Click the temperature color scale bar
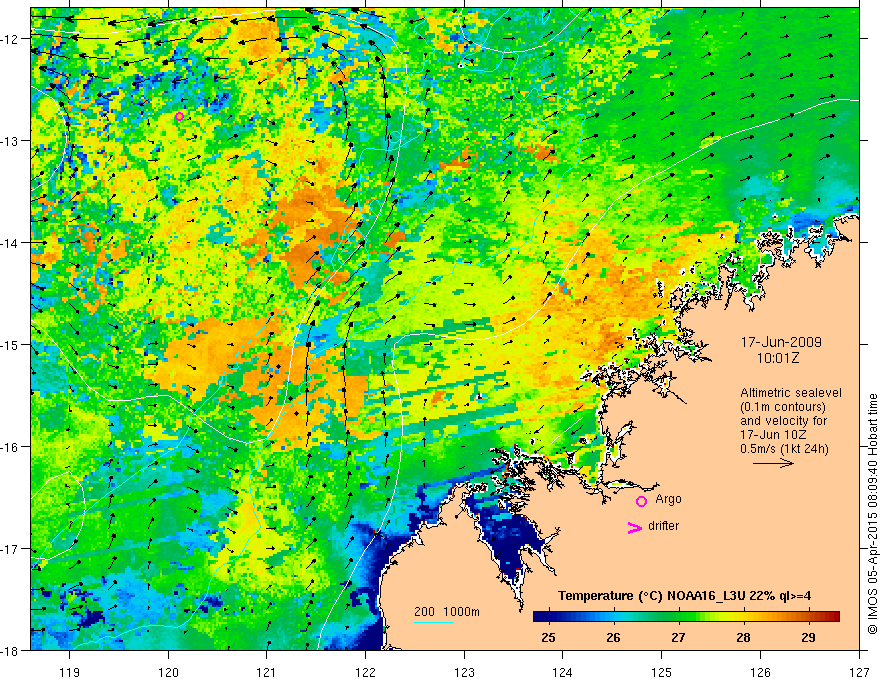The image size is (880, 680). [x=686, y=616]
